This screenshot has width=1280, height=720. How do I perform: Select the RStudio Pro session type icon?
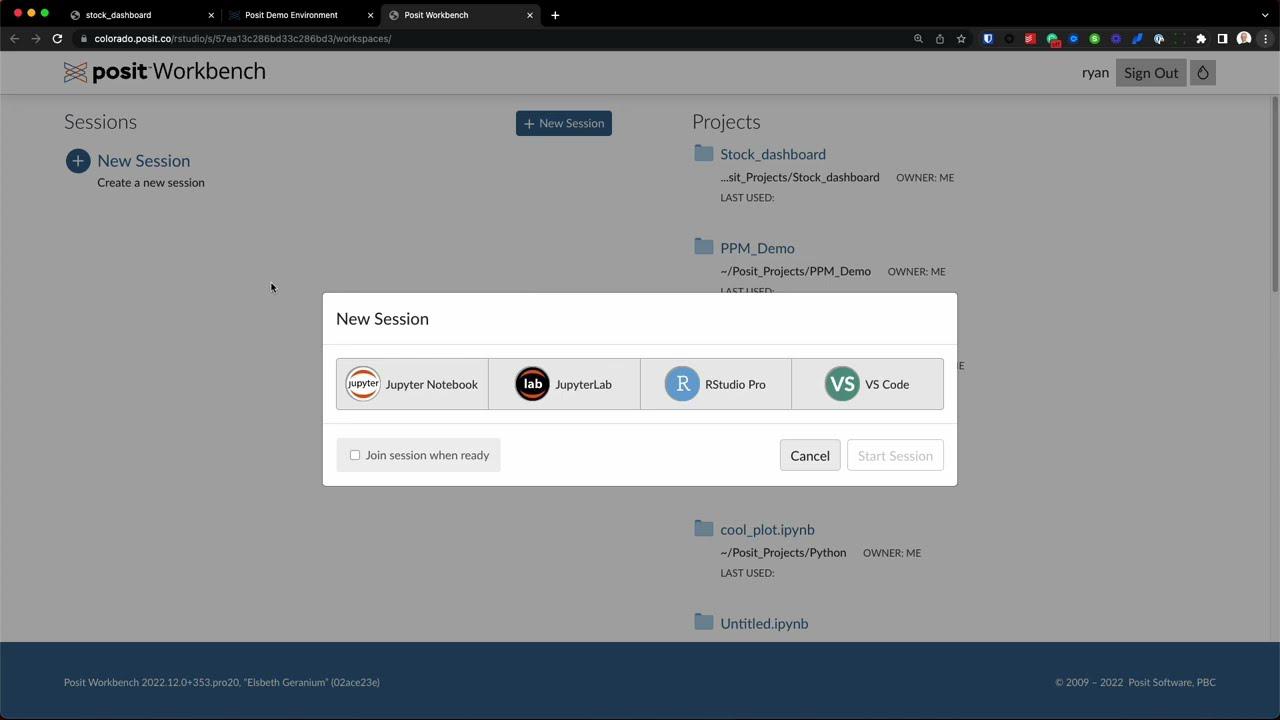tap(682, 384)
